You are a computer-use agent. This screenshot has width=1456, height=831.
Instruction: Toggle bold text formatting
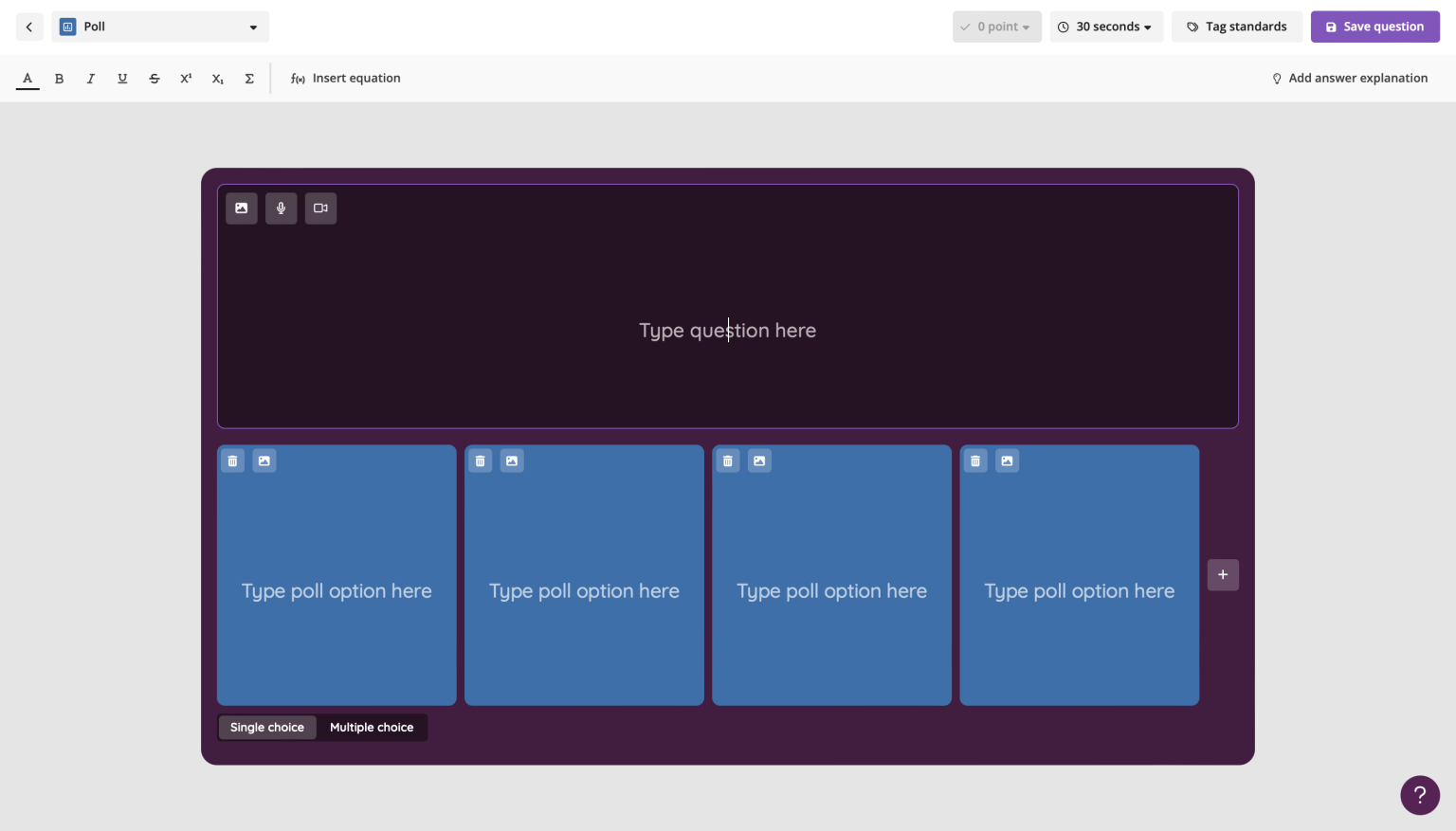[x=59, y=79]
